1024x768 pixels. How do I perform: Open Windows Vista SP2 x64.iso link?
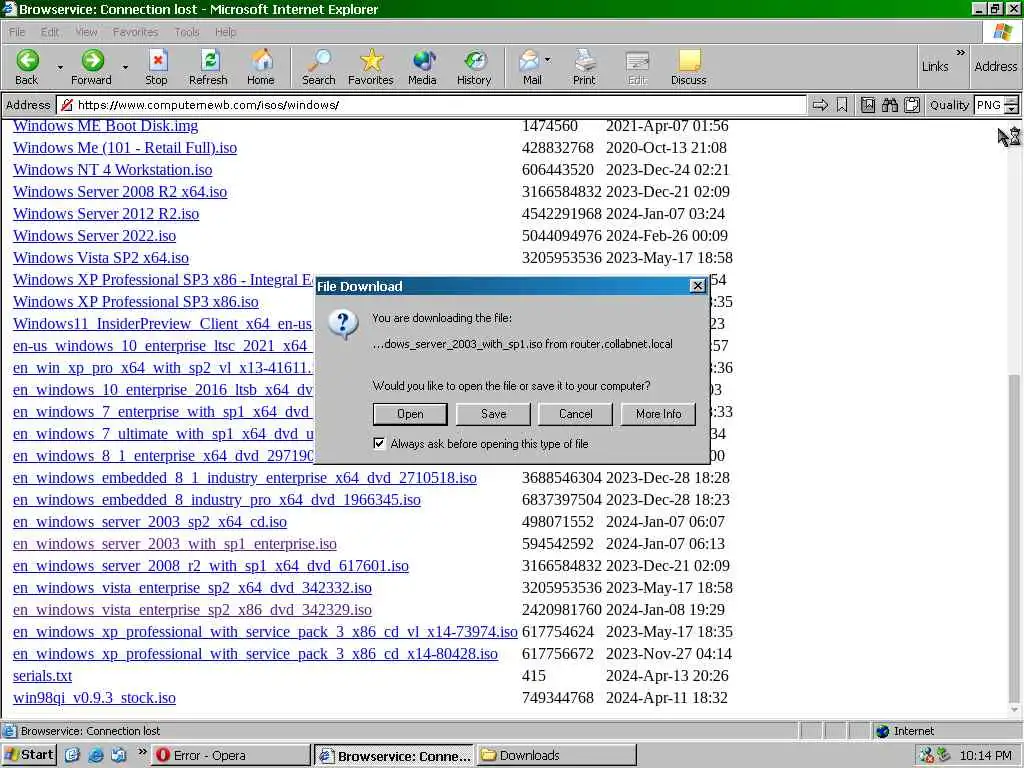(101, 258)
